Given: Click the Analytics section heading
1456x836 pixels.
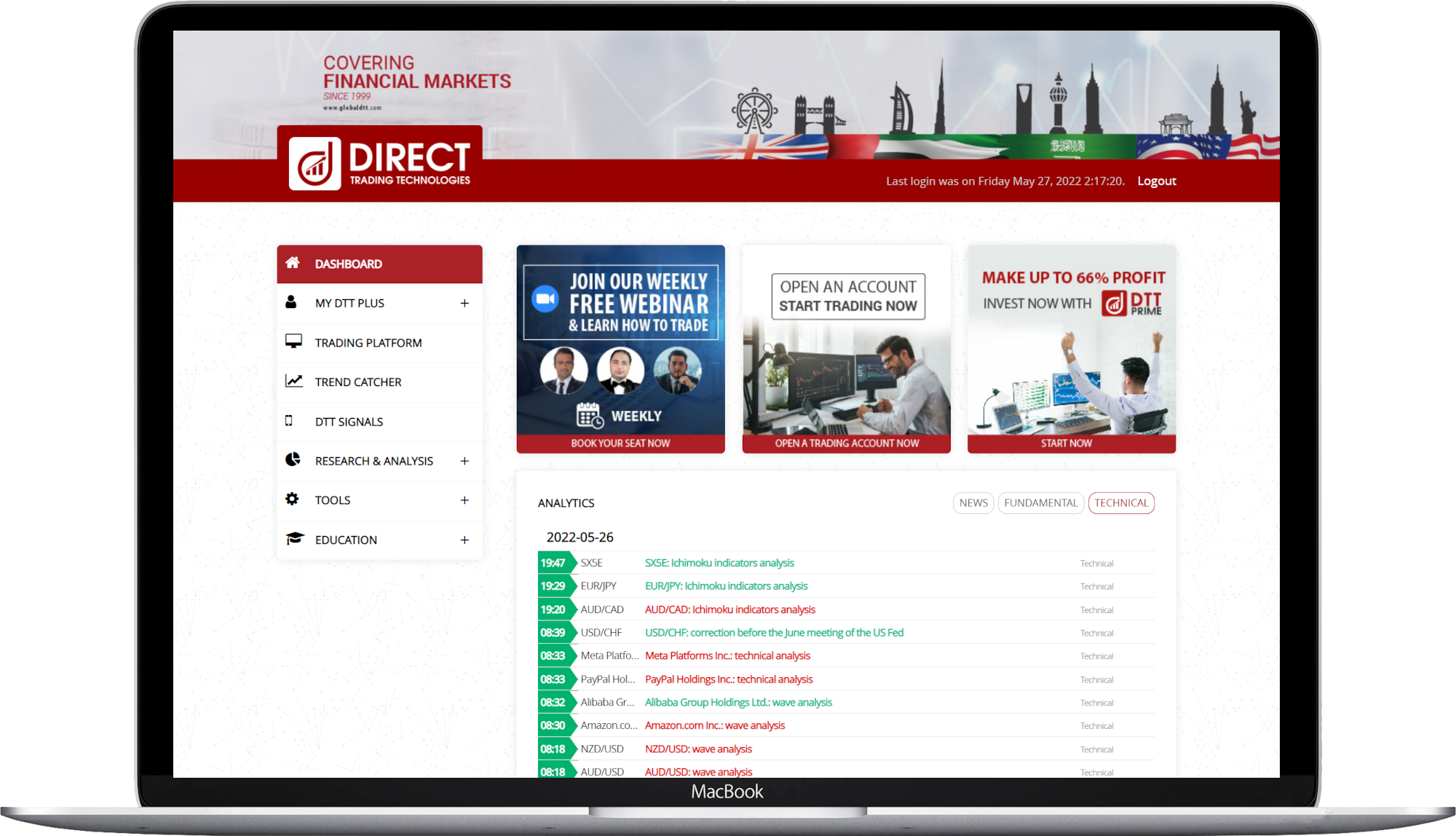Looking at the screenshot, I should tap(566, 503).
